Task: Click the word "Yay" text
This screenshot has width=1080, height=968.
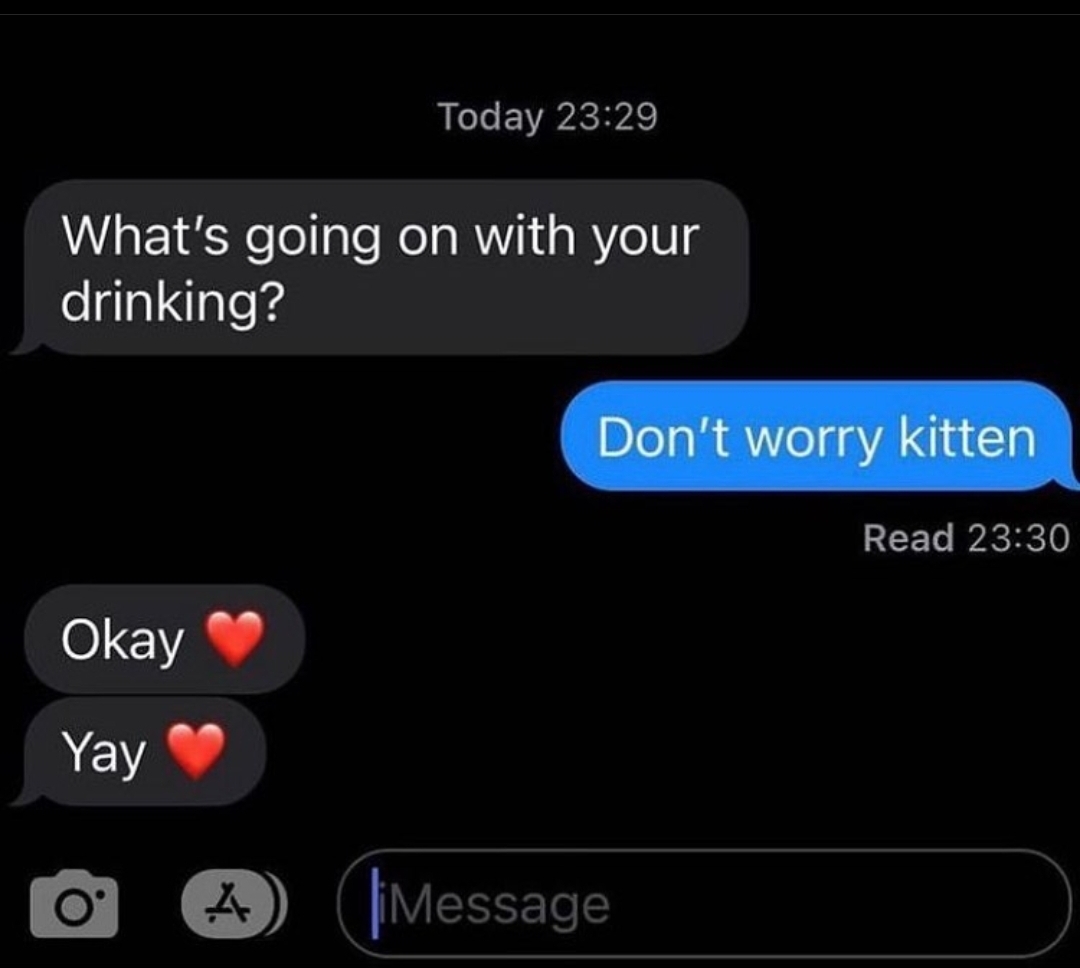Action: (103, 753)
